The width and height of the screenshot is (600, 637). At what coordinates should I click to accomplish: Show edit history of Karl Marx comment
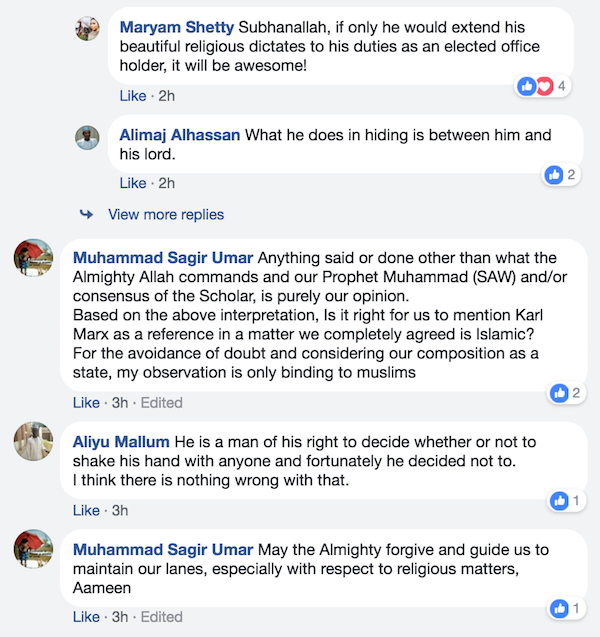click(x=162, y=402)
